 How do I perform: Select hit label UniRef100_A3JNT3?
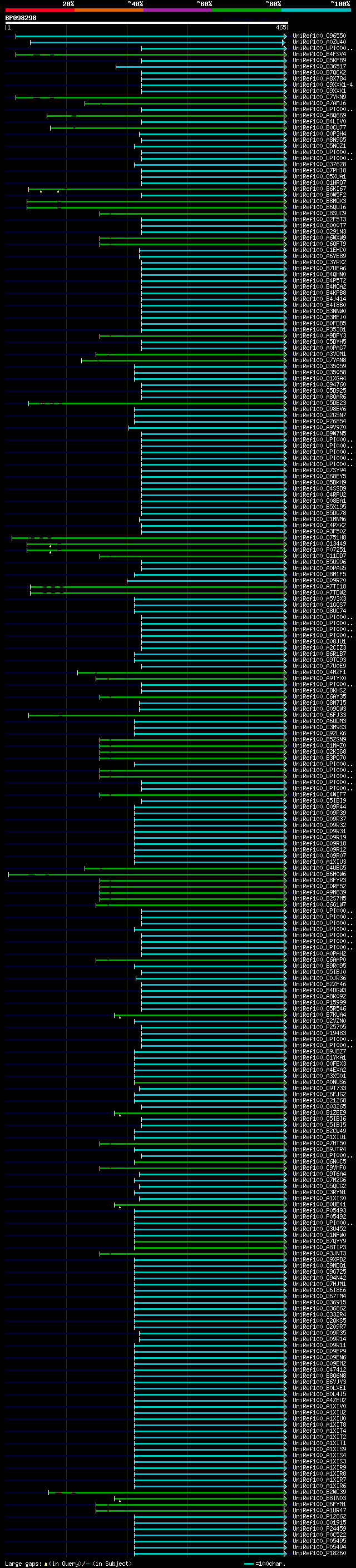[x=319, y=1253]
